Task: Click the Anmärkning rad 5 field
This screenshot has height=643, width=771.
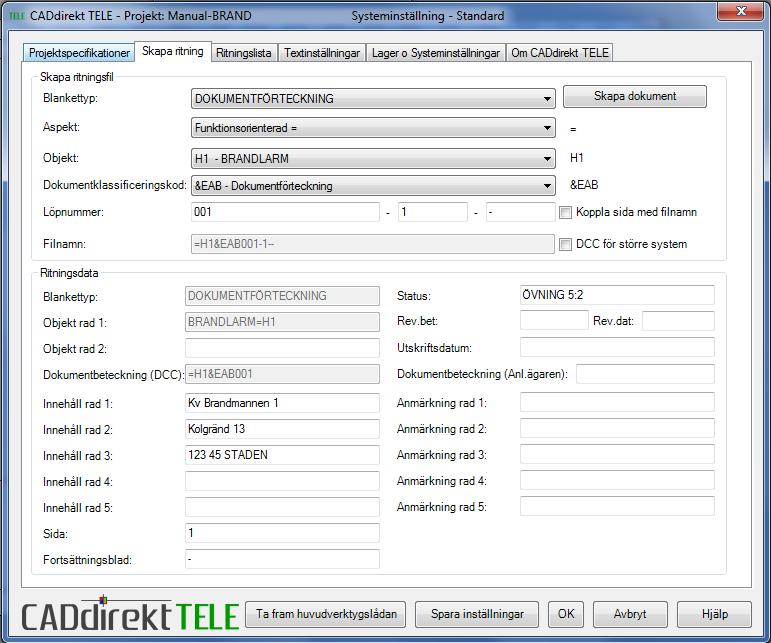Action: [617, 506]
